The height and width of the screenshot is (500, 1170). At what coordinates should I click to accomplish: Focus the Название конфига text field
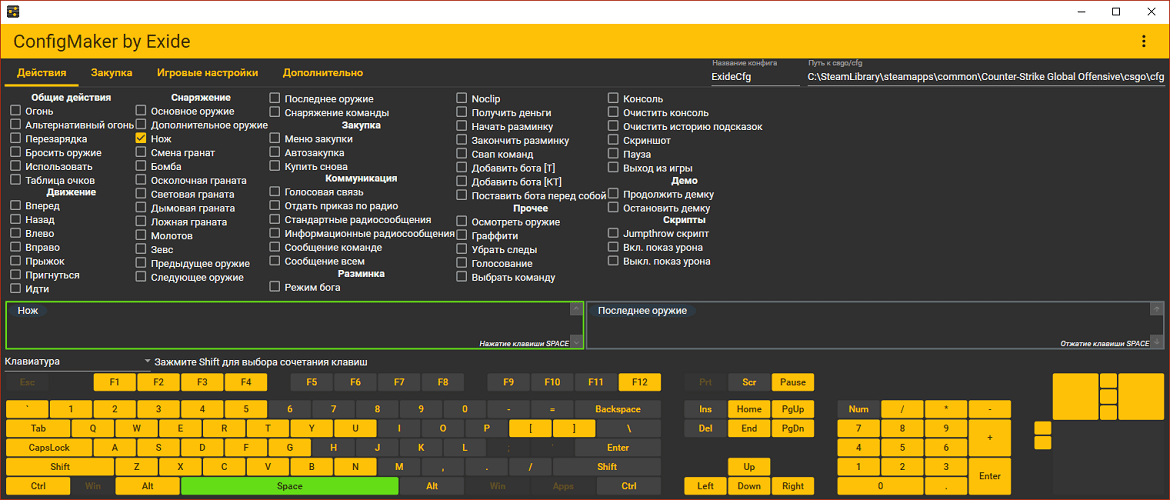point(754,76)
